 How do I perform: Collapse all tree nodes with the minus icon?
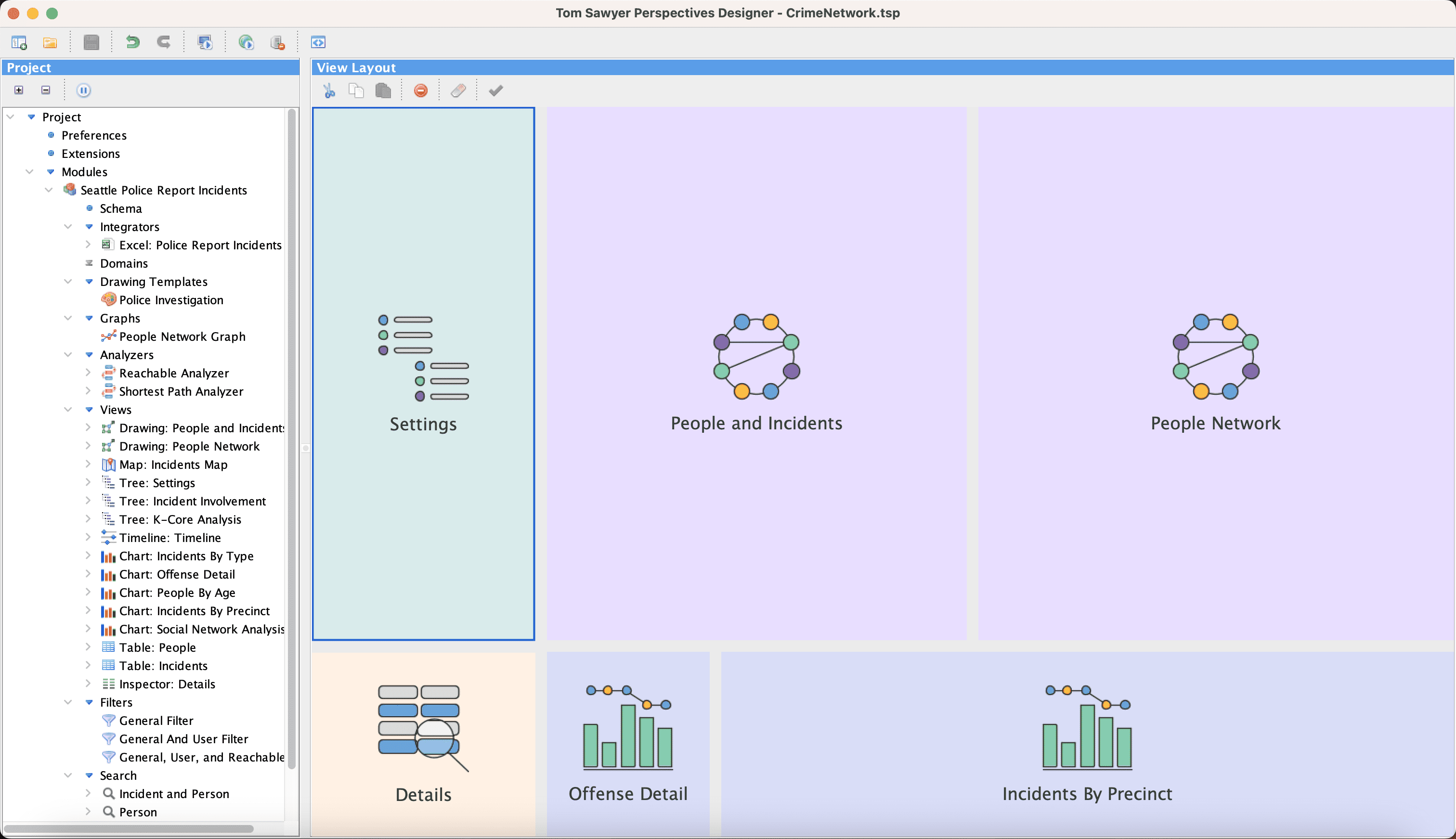pyautogui.click(x=45, y=90)
